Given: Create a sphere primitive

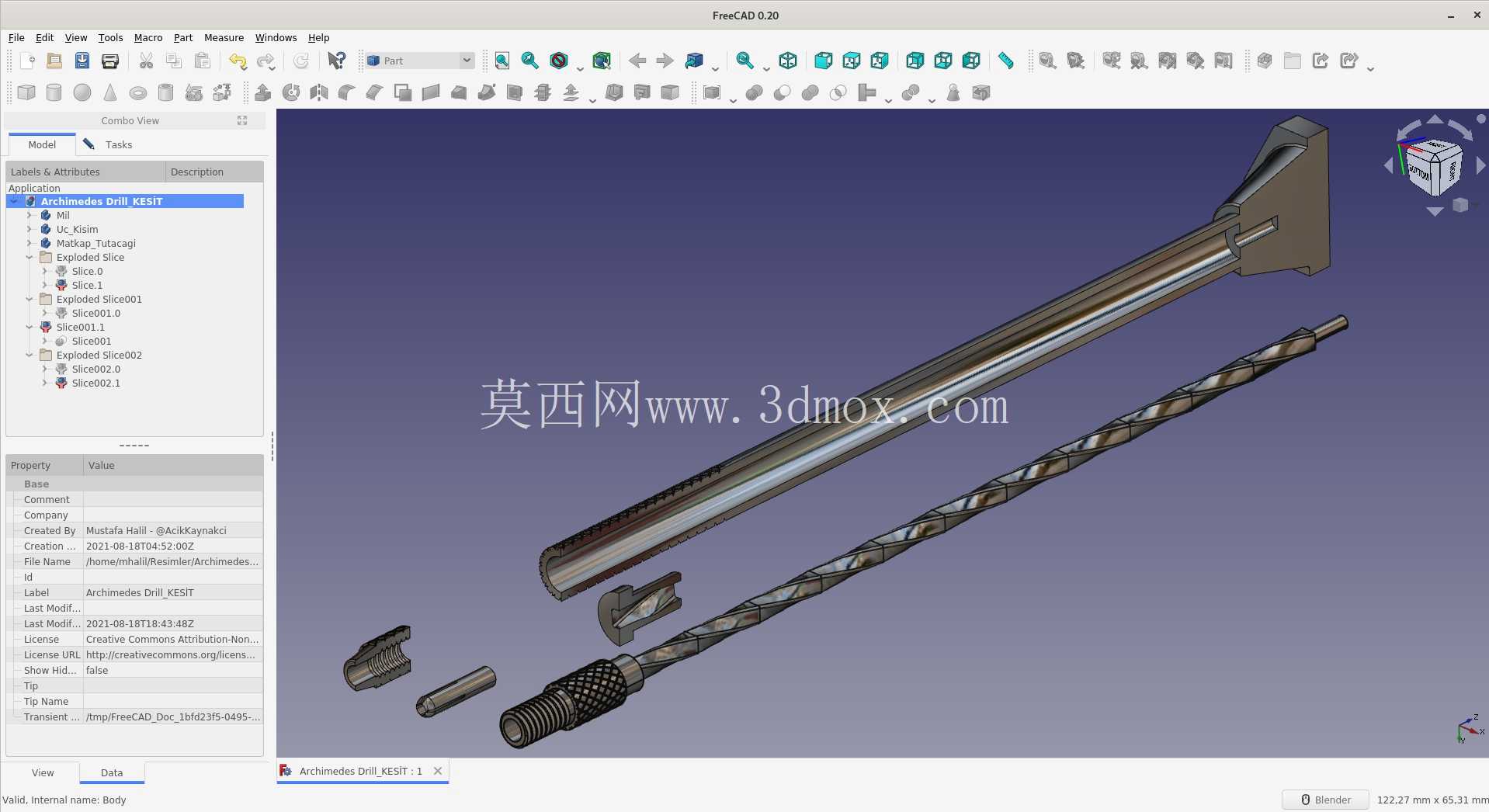Looking at the screenshot, I should 82,93.
